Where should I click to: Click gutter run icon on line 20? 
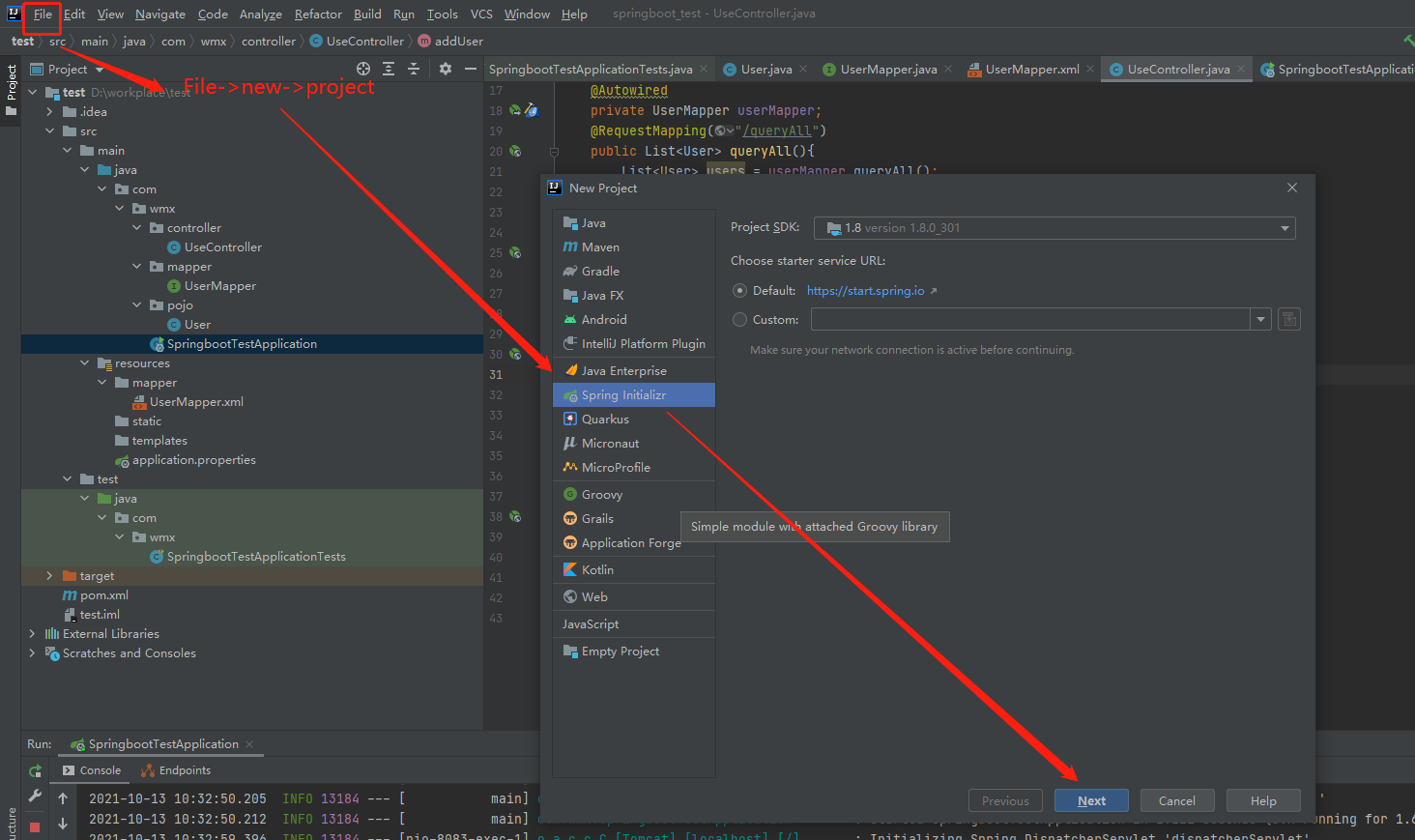click(x=515, y=151)
